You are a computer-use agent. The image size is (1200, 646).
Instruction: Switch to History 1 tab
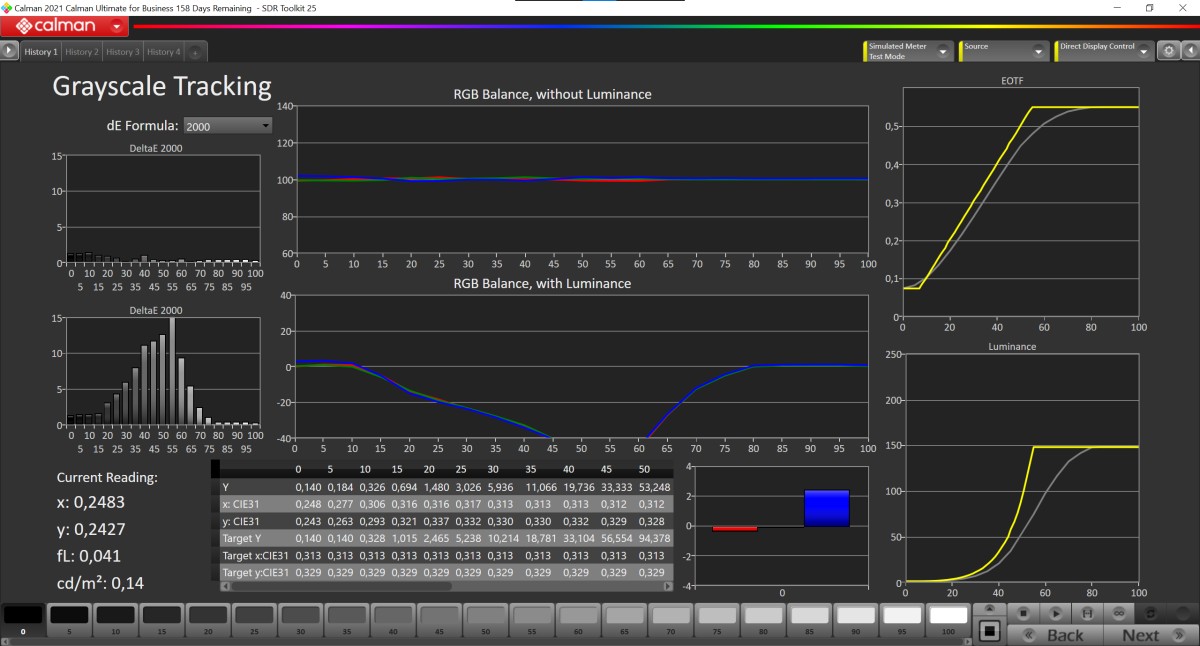click(41, 52)
